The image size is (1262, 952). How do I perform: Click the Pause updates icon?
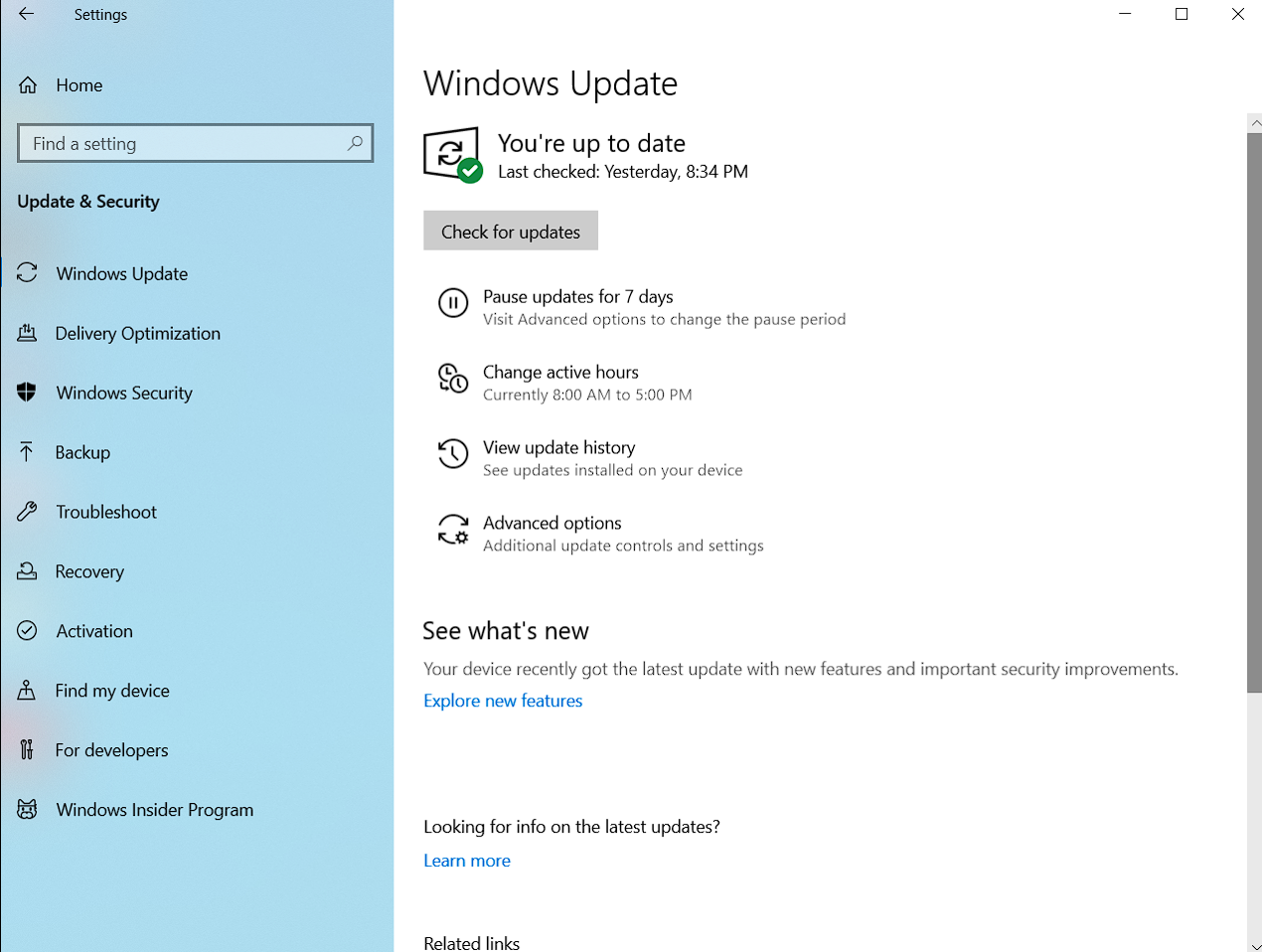[x=453, y=303]
